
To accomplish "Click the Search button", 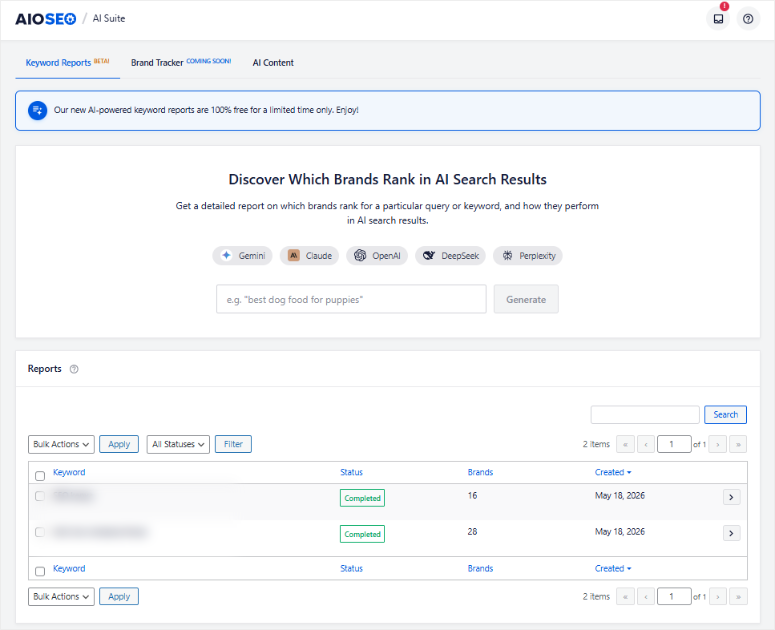I will coord(725,415).
